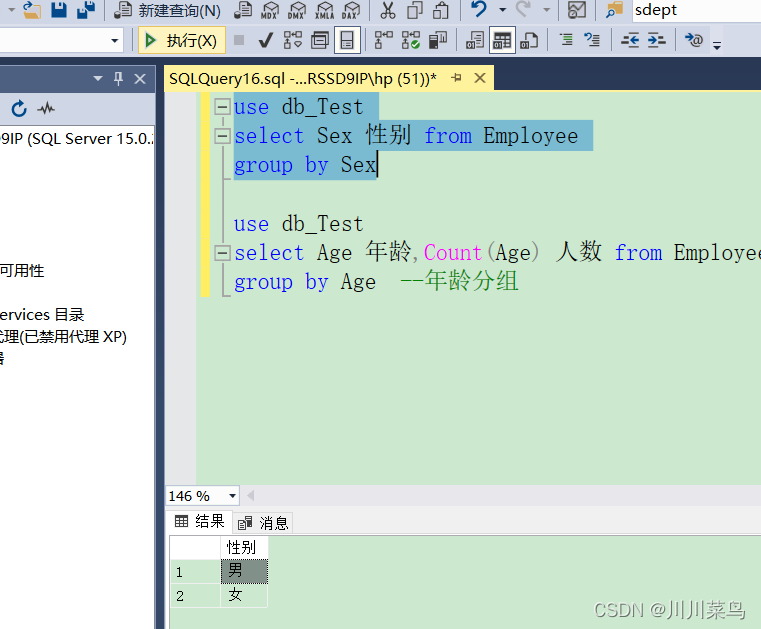Toggle Include Live Query Statistics
The height and width of the screenshot is (629, 761).
point(411,40)
